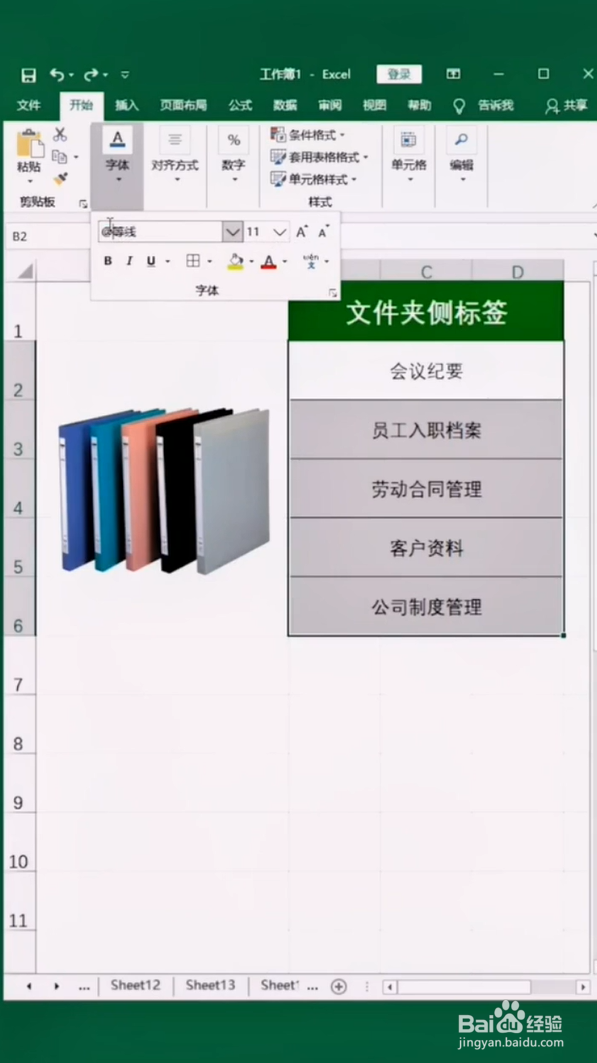Open the font color dropdown arrow

285,261
